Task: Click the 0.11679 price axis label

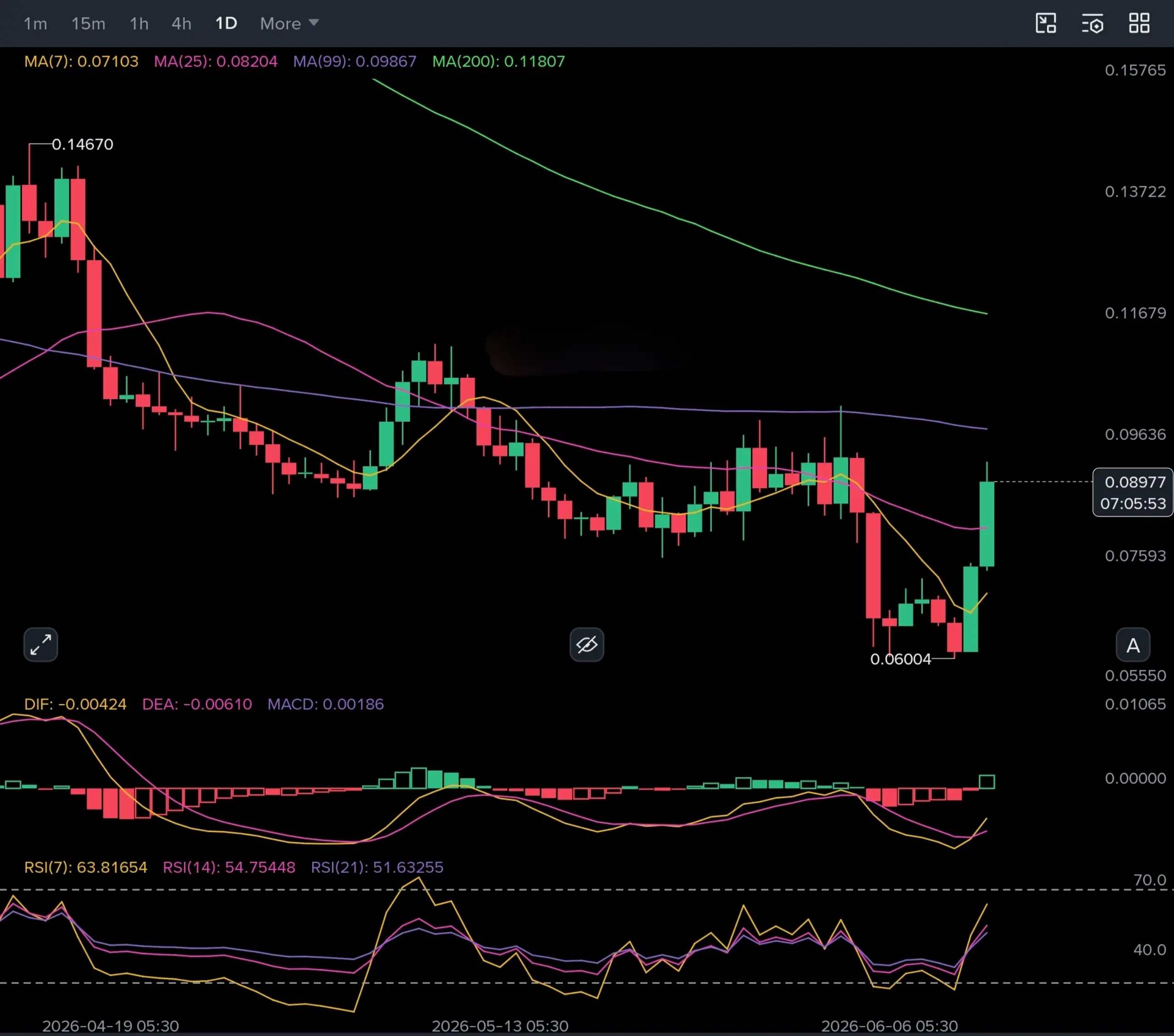Action: tap(1135, 313)
